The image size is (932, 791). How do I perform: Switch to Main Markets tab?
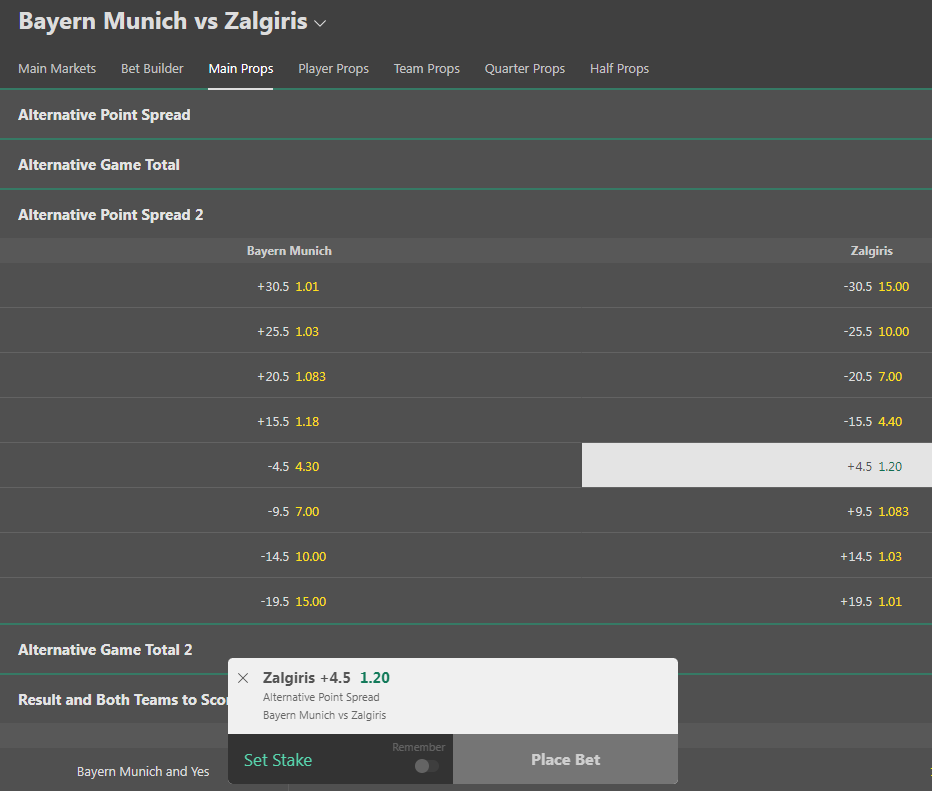(57, 69)
